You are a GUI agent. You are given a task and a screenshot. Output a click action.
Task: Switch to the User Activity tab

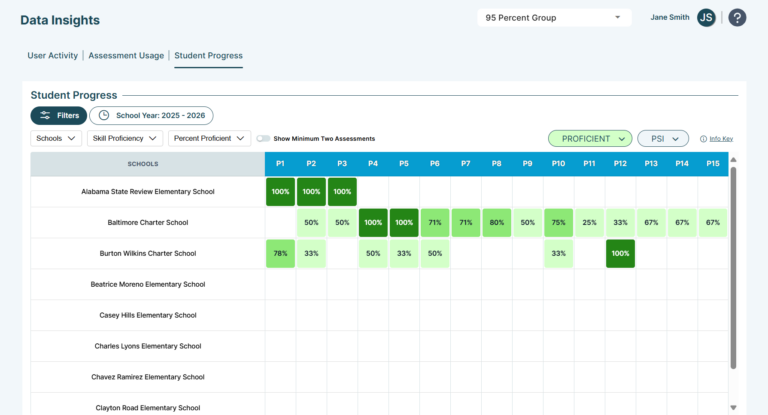[x=52, y=55]
